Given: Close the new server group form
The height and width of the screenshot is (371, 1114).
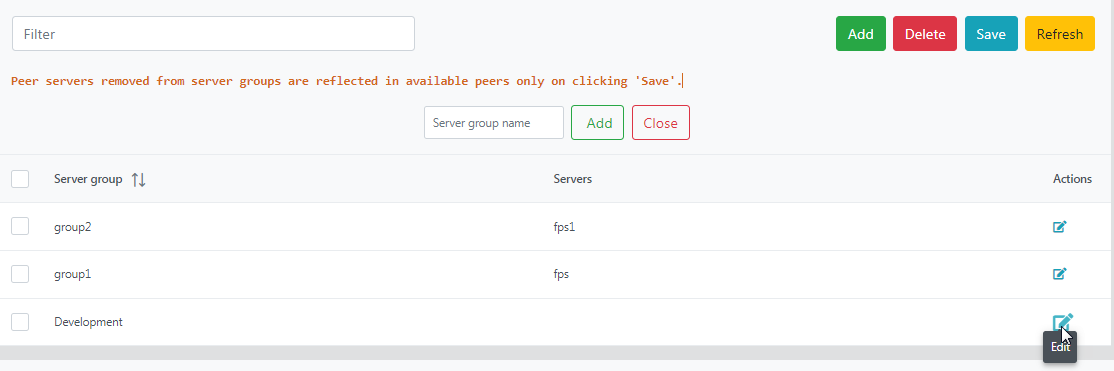Looking at the screenshot, I should click(x=661, y=123).
